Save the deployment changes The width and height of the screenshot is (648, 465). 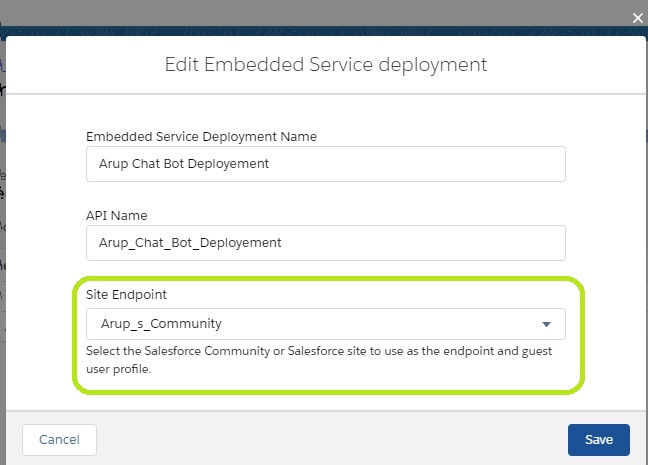pyautogui.click(x=598, y=439)
